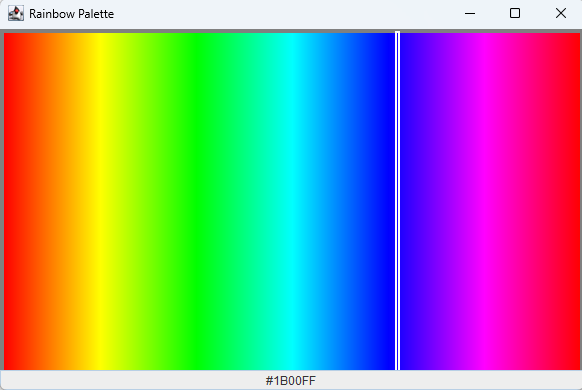The width and height of the screenshot is (582, 390).
Task: Minimize the Rainbow Palette window
Action: point(470,13)
